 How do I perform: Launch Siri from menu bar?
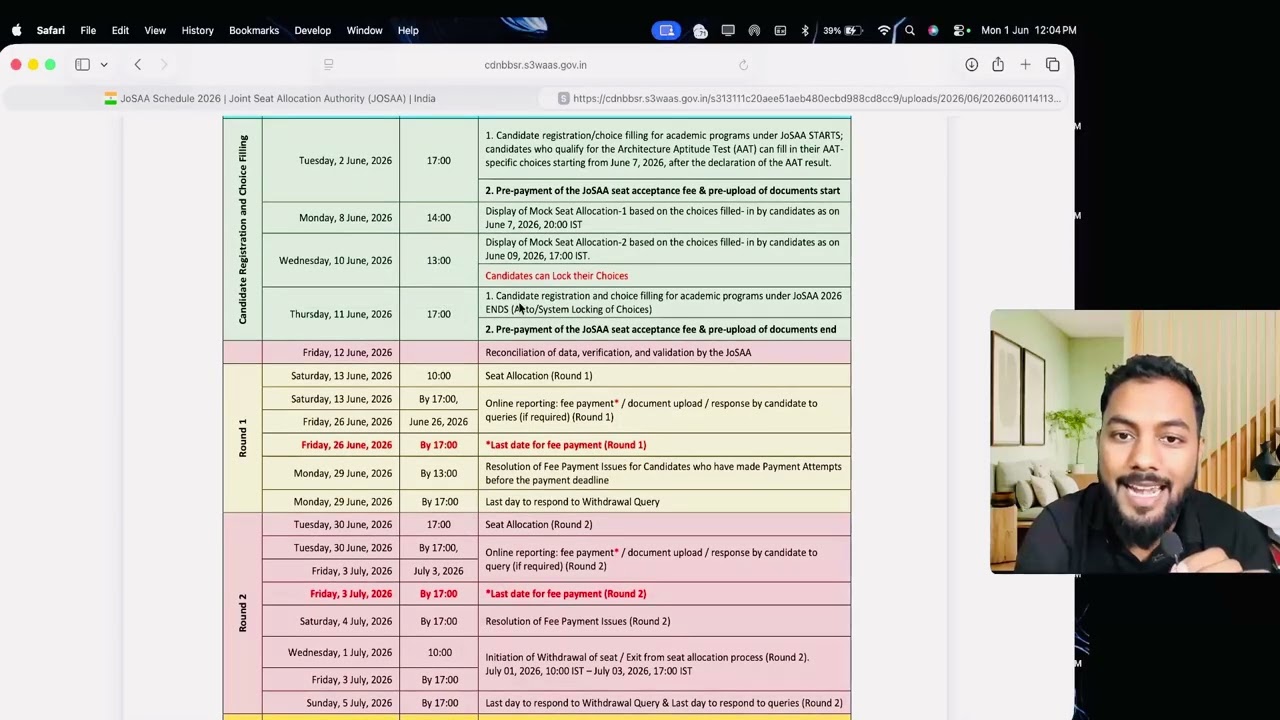(x=933, y=30)
